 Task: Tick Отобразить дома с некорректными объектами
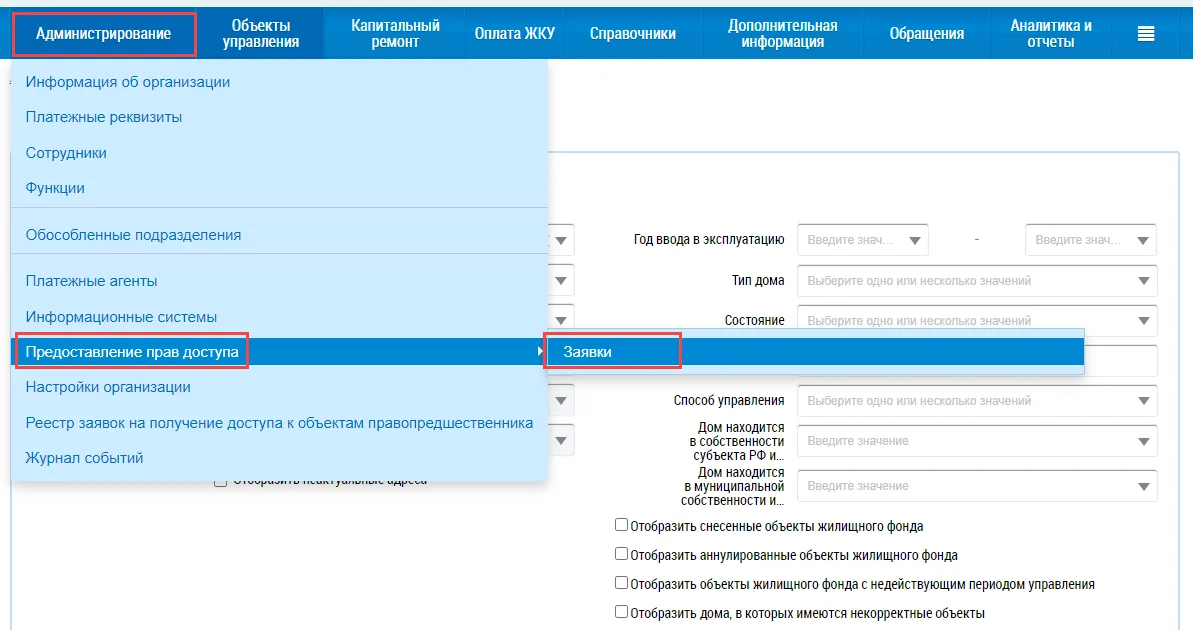click(x=621, y=612)
